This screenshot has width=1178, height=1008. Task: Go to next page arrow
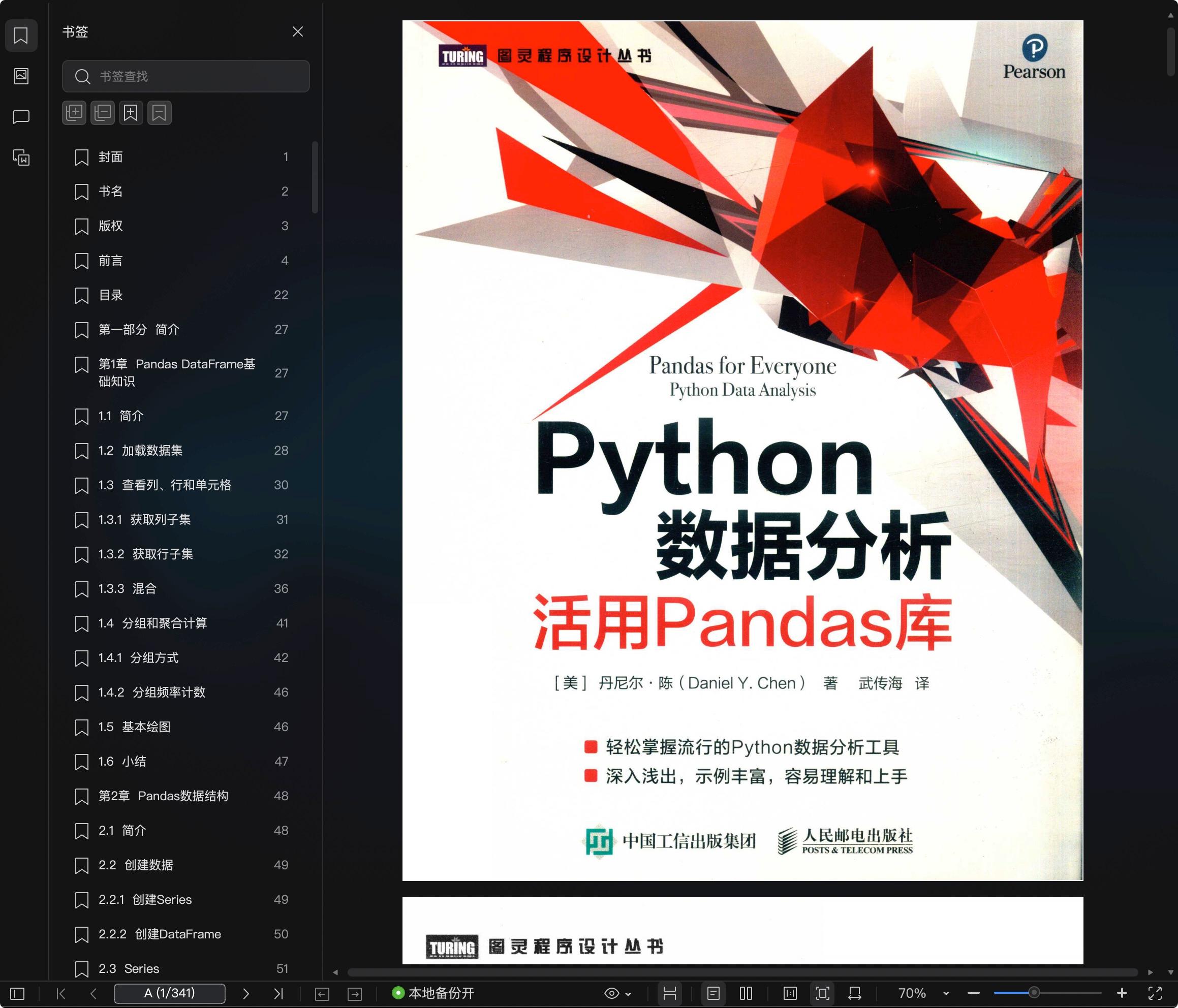click(245, 993)
